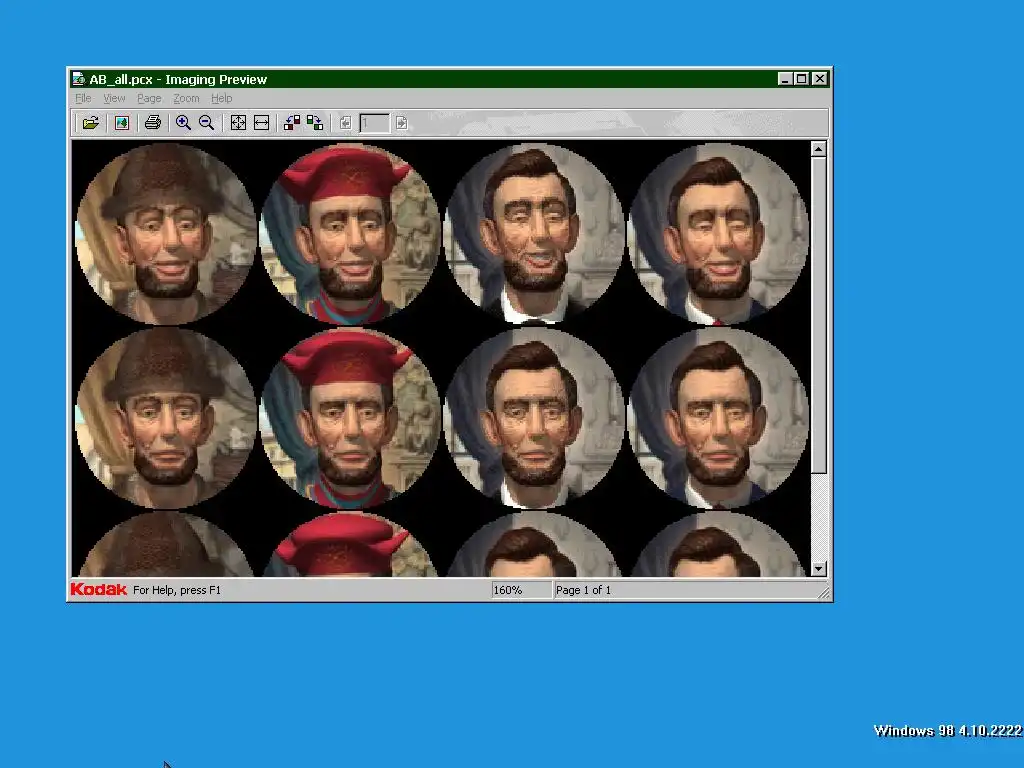
Task: Open the Help menu
Action: pyautogui.click(x=221, y=99)
